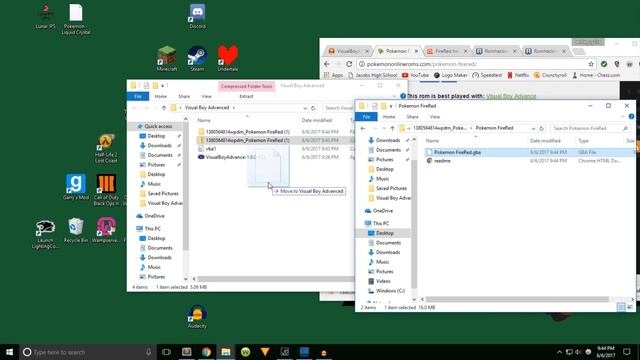
Task: Select Quick access in Visual Boy Advanced sidebar
Action: click(158, 127)
